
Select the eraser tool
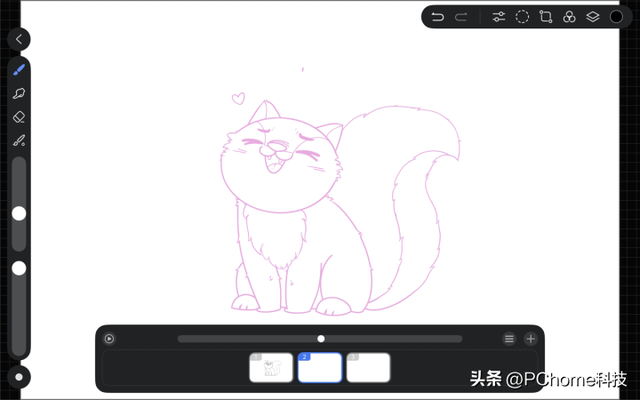(x=19, y=117)
